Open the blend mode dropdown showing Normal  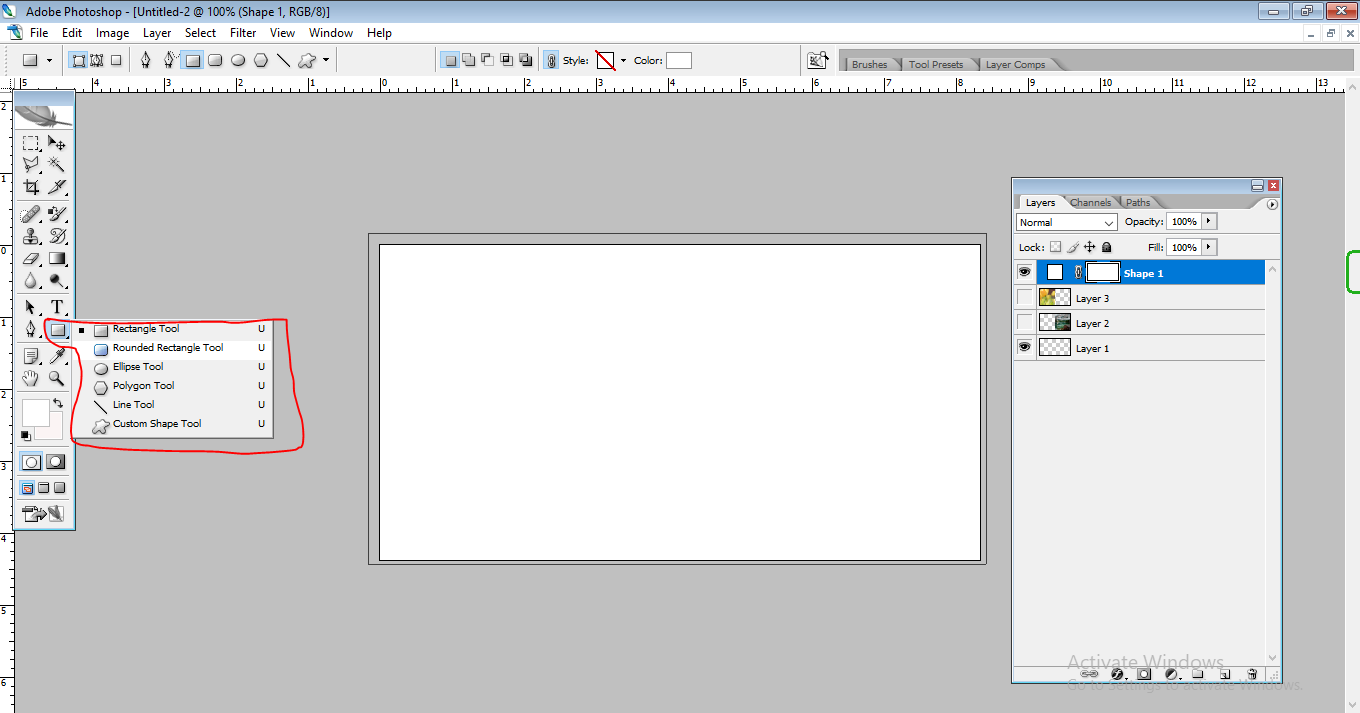(1066, 221)
